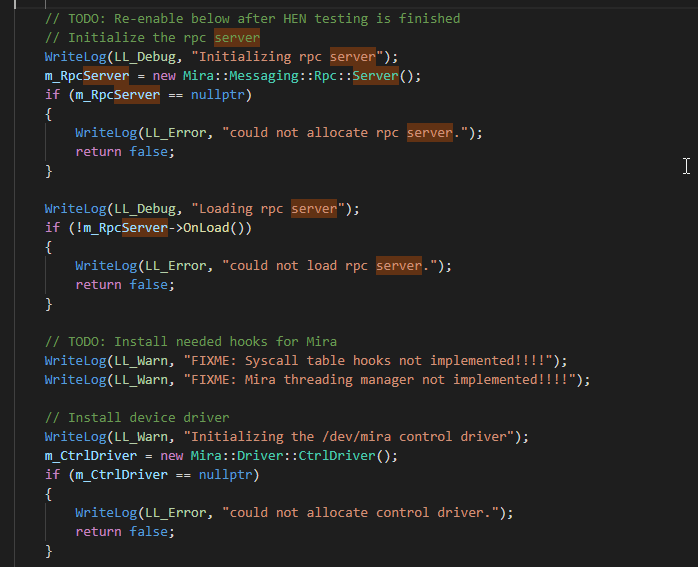
Task: Click 'return false;' below allocate rpc server error
Action: (125, 152)
